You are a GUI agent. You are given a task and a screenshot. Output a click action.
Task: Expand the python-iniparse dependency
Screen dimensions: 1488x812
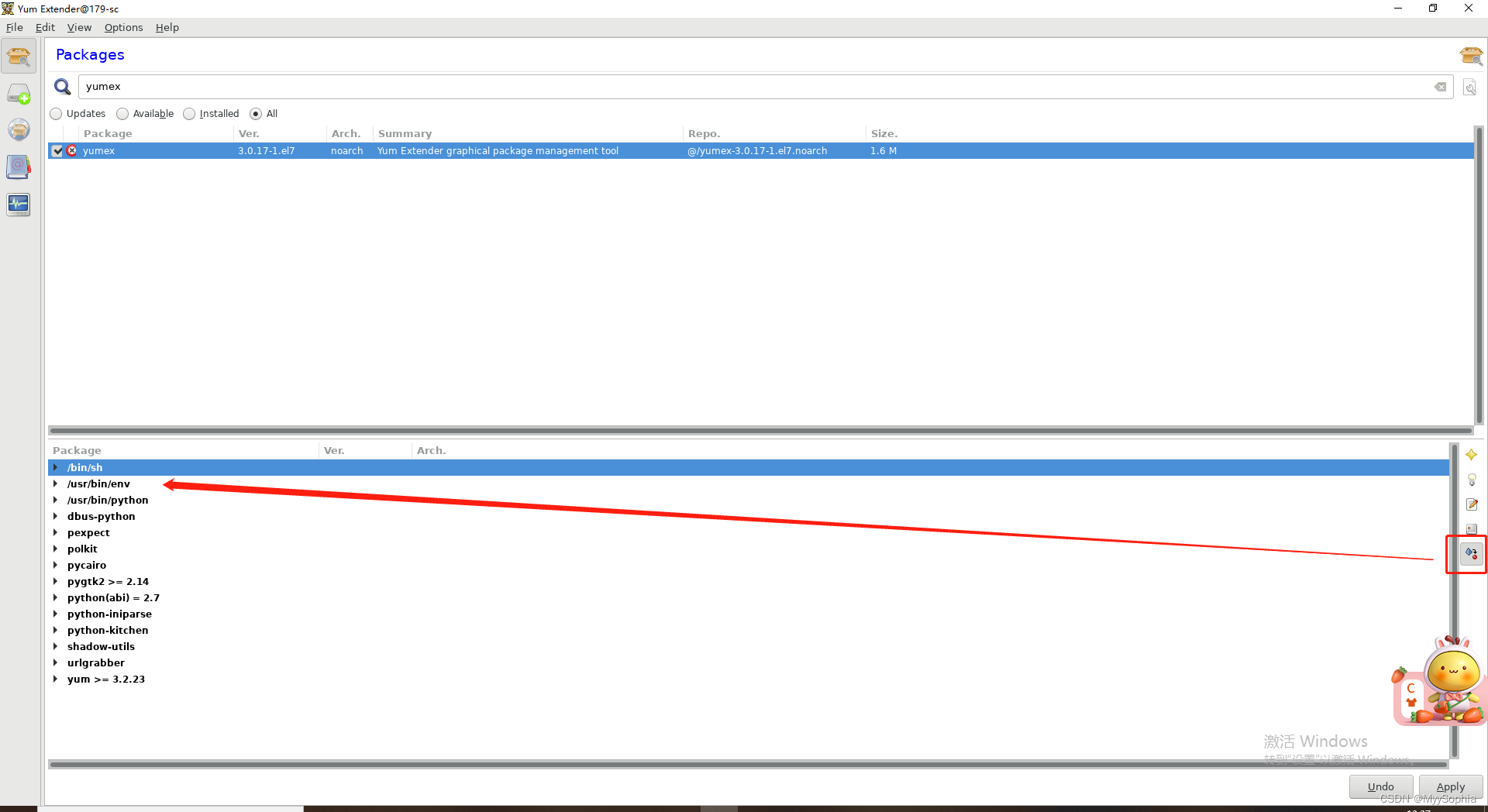click(x=56, y=614)
